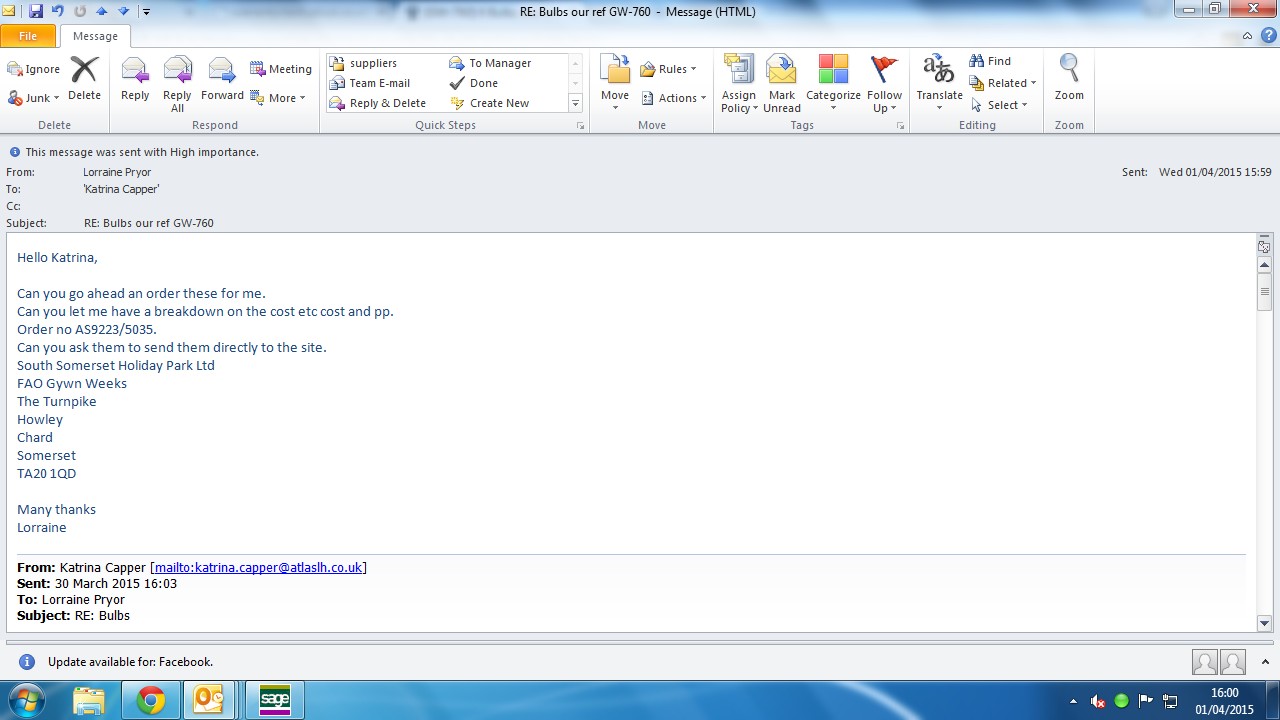Open Google Chrome from the taskbar
Viewport: 1280px width, 720px height.
point(151,700)
